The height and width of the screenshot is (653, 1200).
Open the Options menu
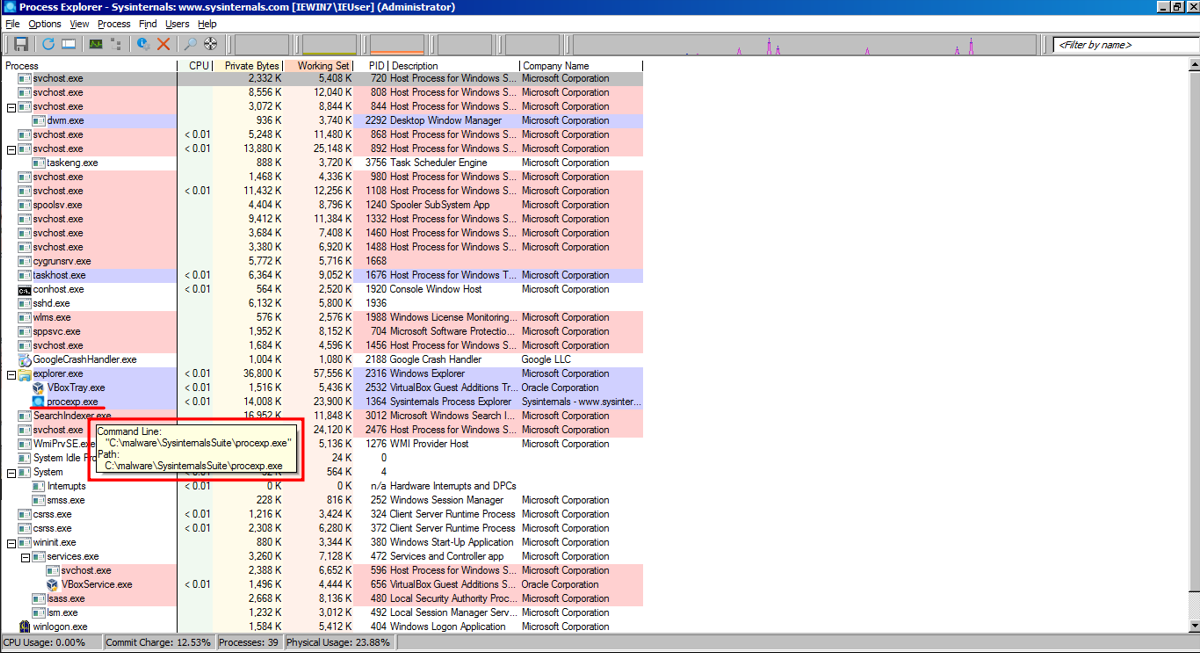(44, 23)
